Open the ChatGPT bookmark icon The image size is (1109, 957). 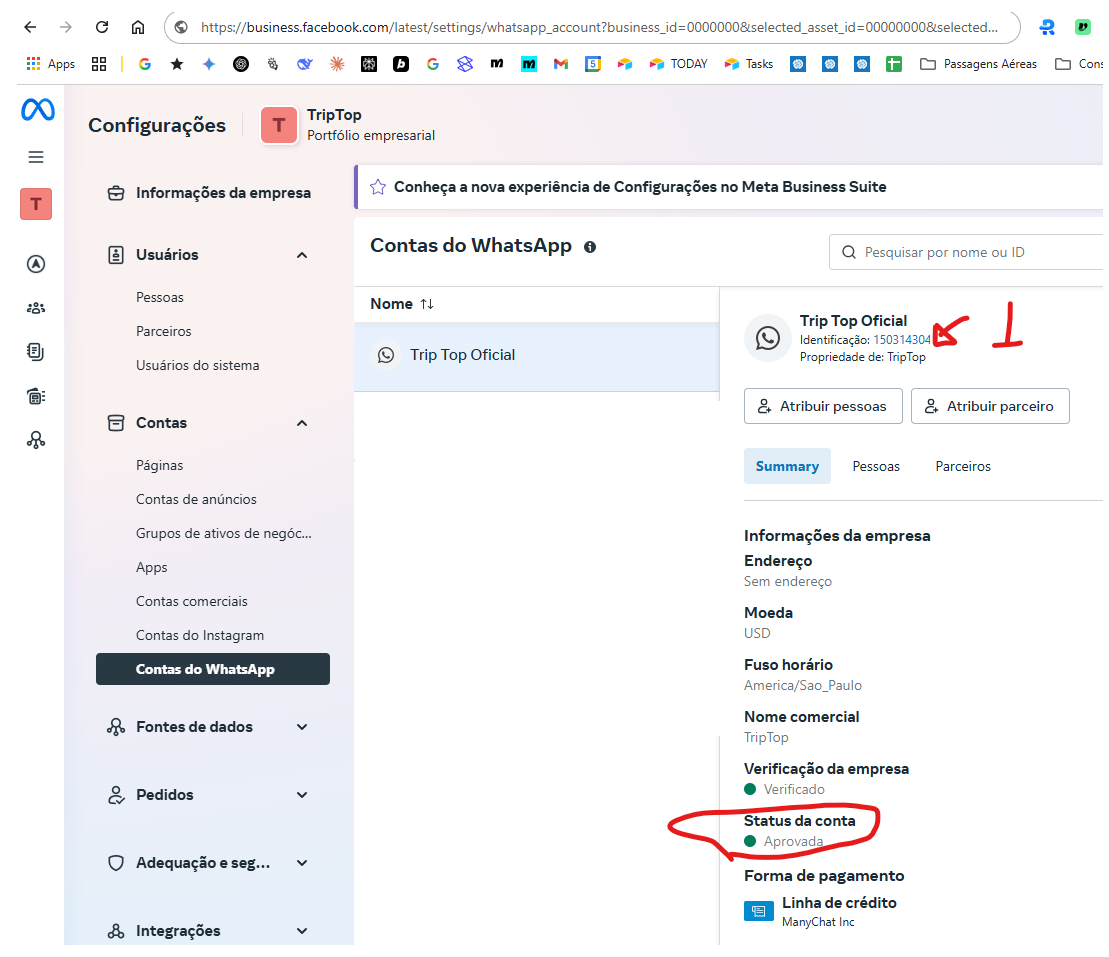[241, 64]
